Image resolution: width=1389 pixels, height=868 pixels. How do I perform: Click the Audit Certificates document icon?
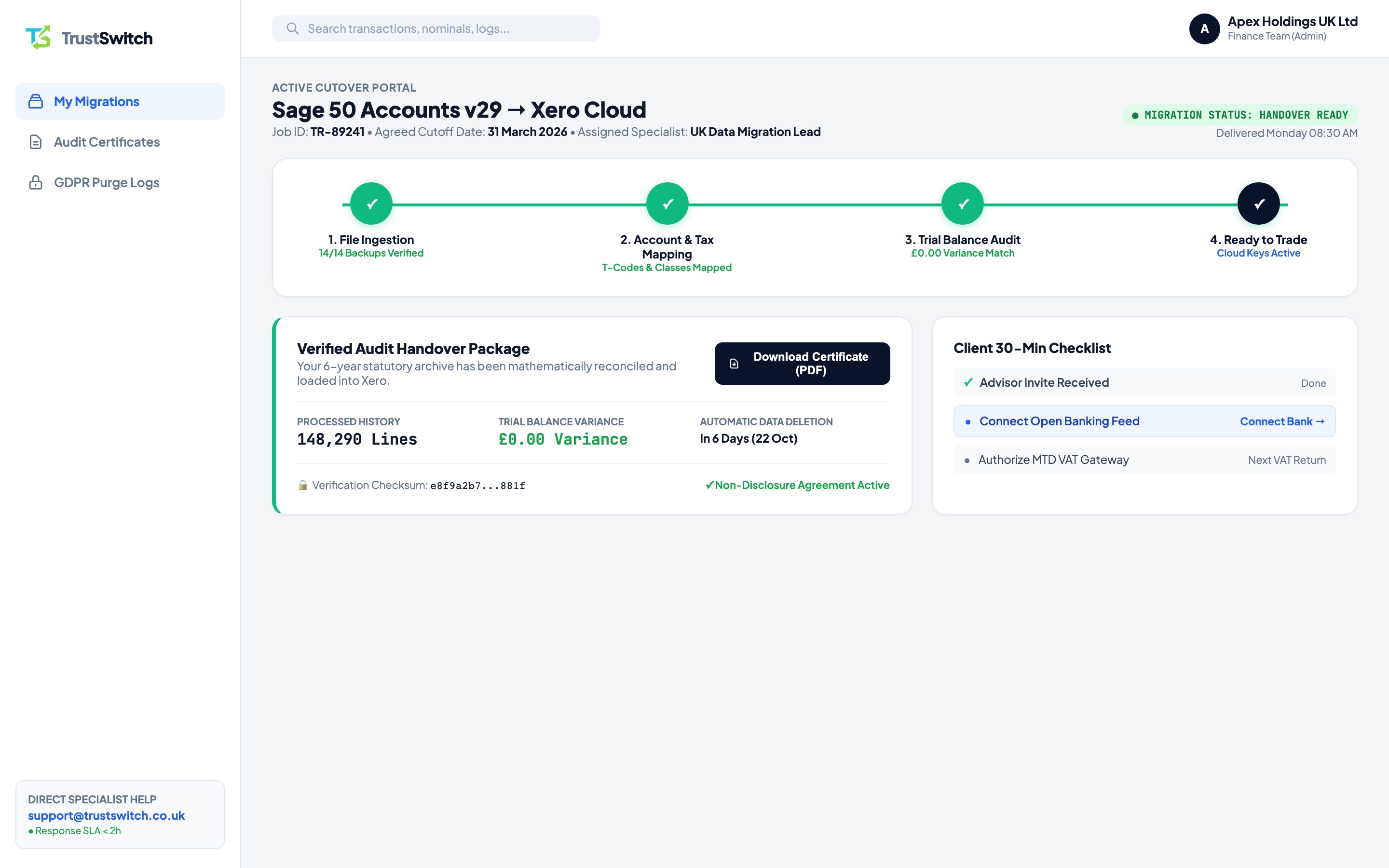36,142
